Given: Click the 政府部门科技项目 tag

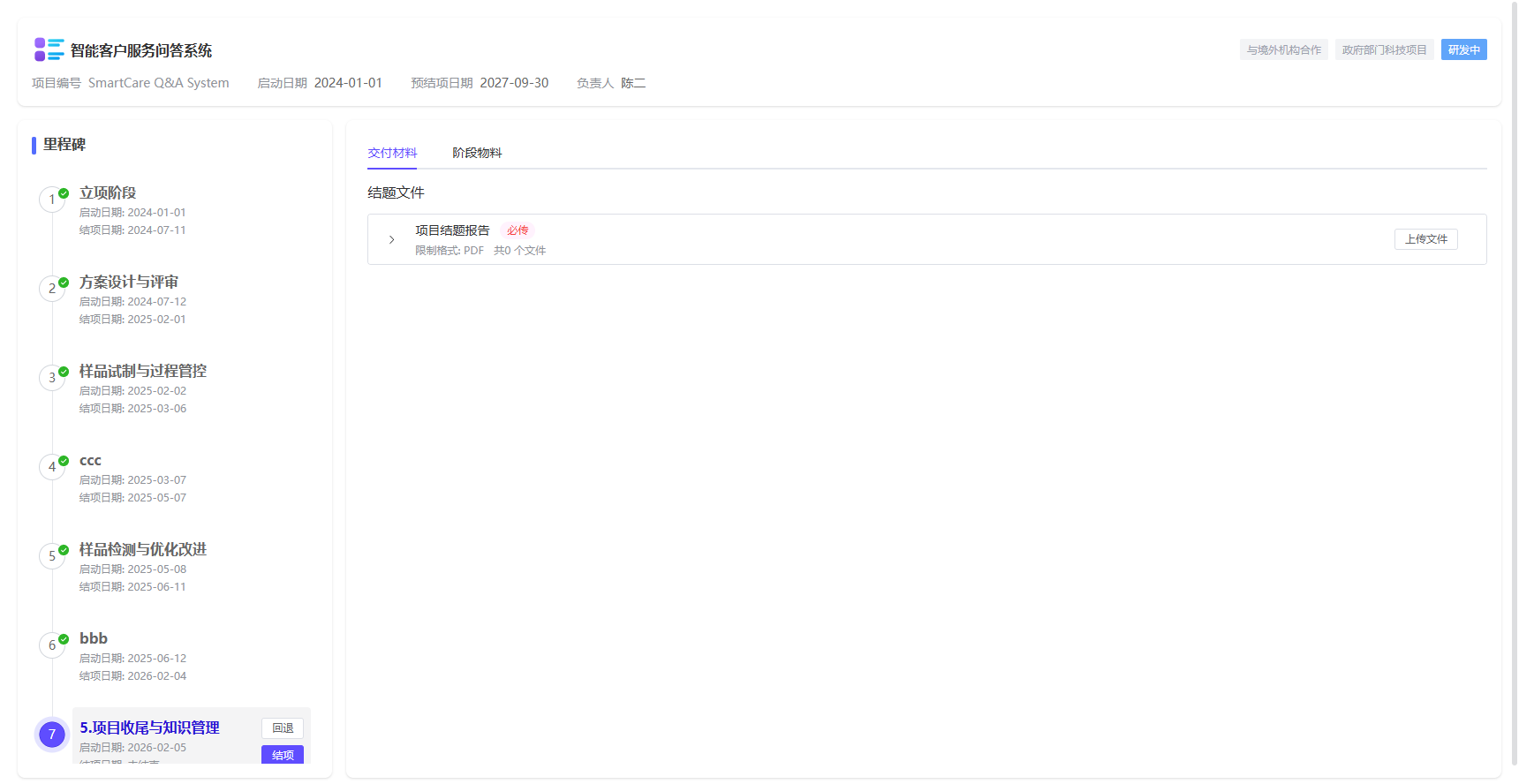Looking at the screenshot, I should click(1385, 49).
